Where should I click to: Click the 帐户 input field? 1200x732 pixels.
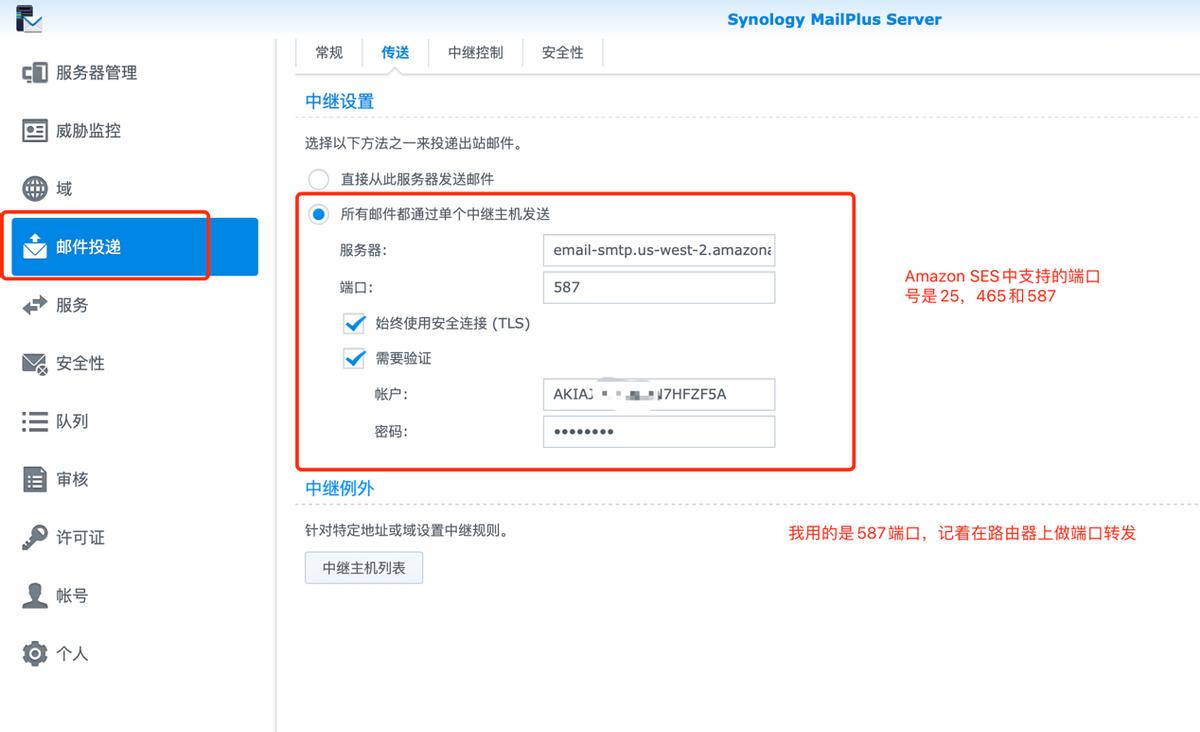coord(658,394)
